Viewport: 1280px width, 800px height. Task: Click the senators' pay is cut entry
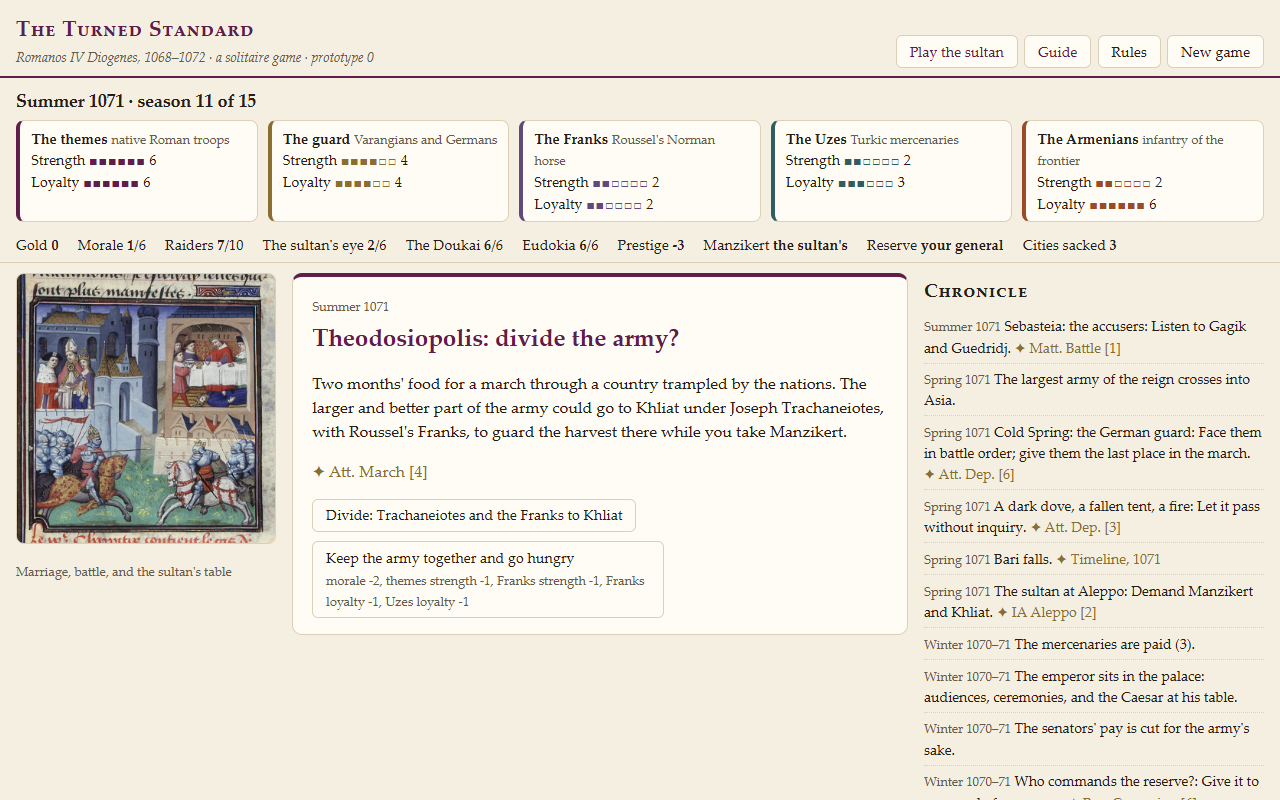click(x=1094, y=739)
